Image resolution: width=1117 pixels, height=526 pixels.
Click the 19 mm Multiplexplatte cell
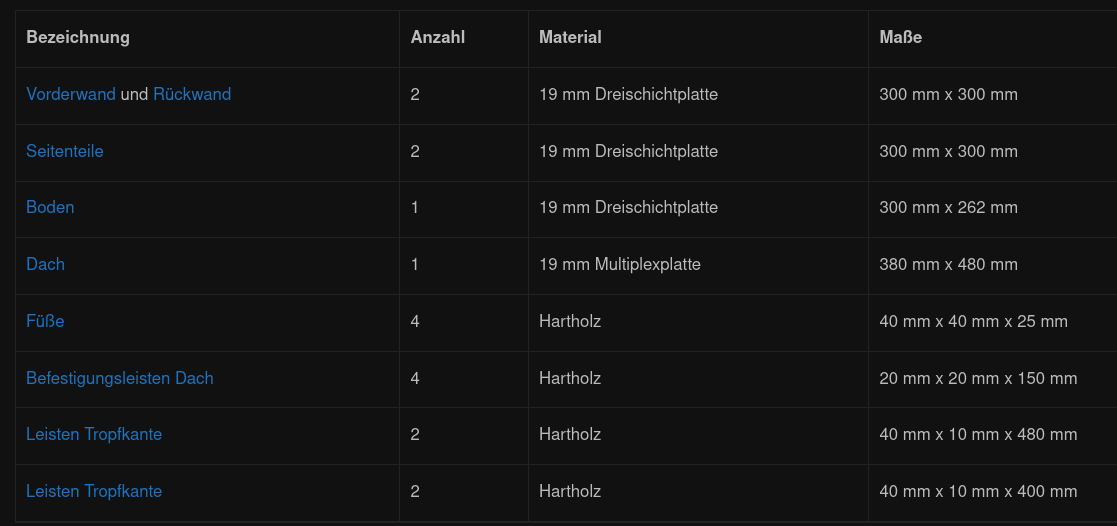[x=620, y=264]
